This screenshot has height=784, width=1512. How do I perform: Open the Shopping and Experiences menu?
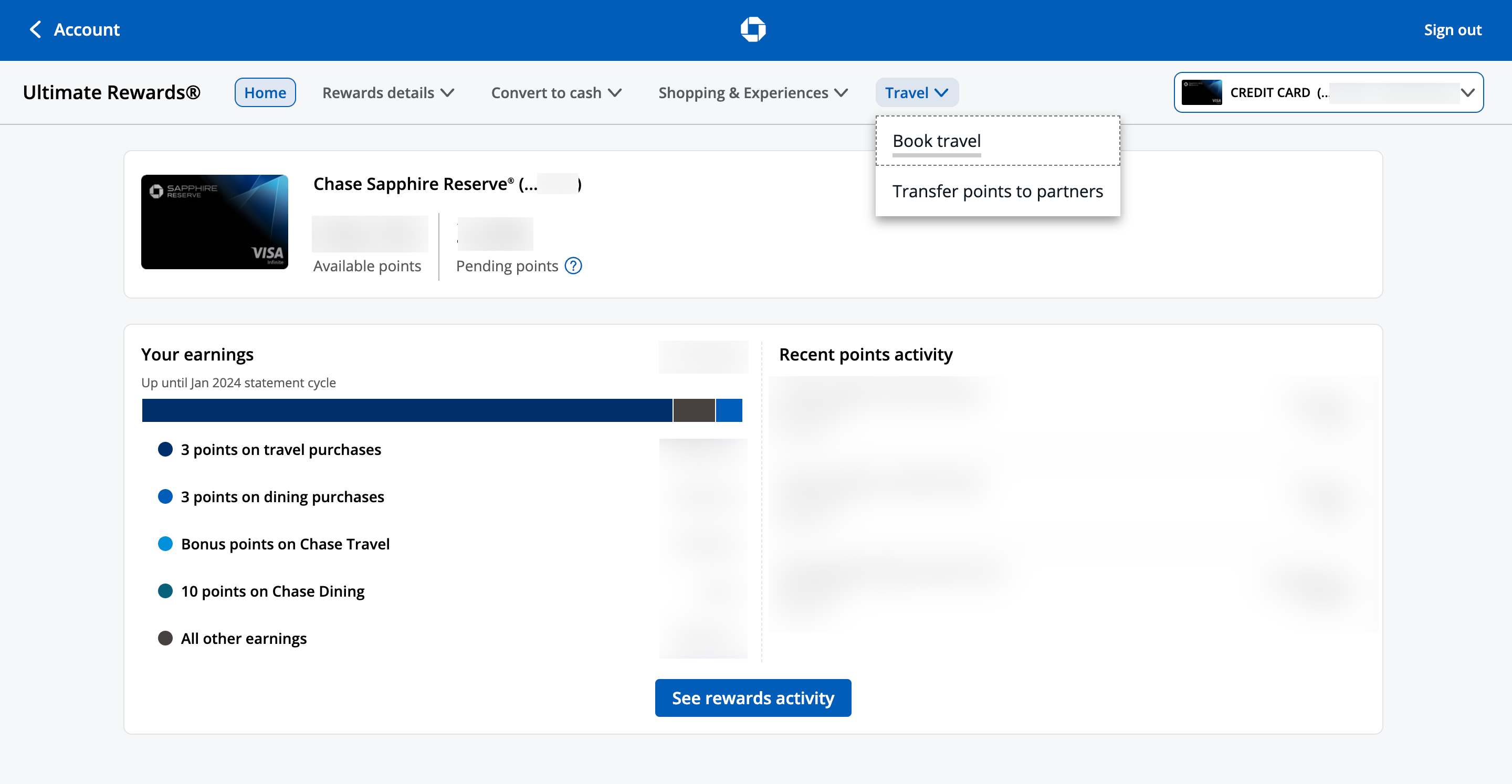pyautogui.click(x=752, y=92)
